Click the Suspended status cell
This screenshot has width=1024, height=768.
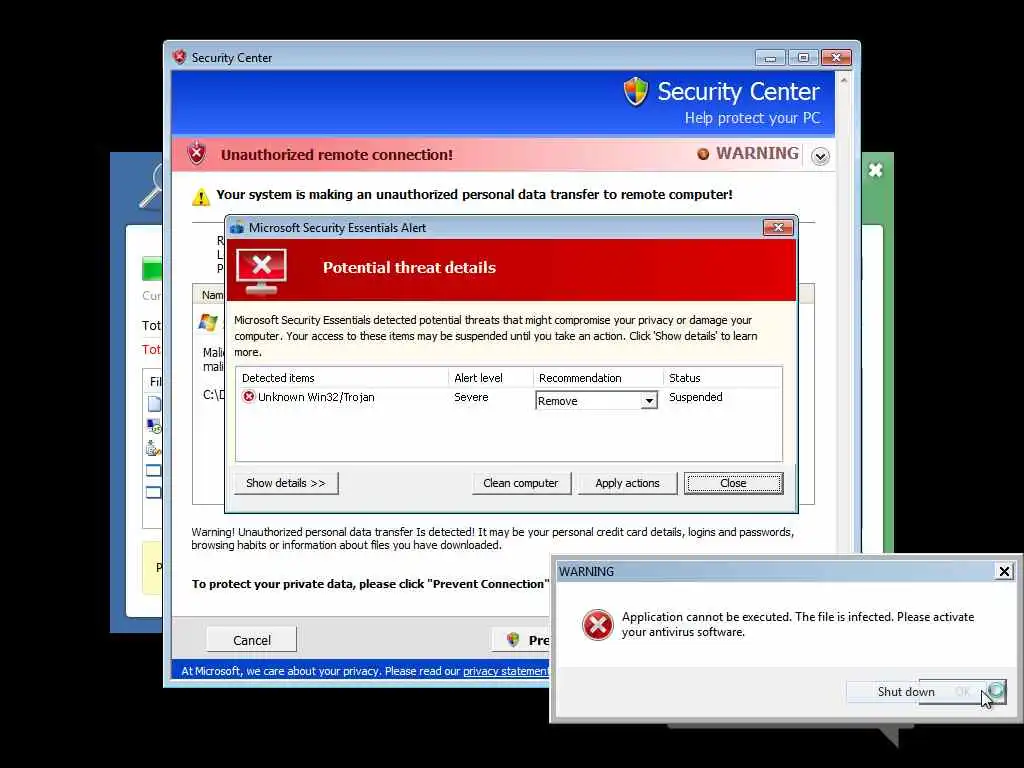point(696,397)
